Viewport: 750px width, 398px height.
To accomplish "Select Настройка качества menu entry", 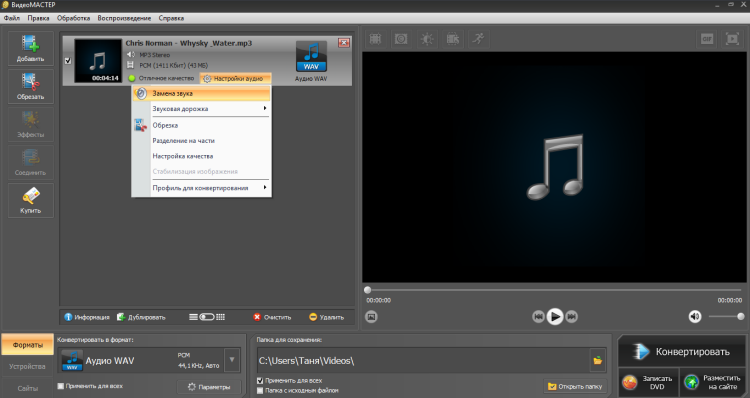I will point(201,156).
